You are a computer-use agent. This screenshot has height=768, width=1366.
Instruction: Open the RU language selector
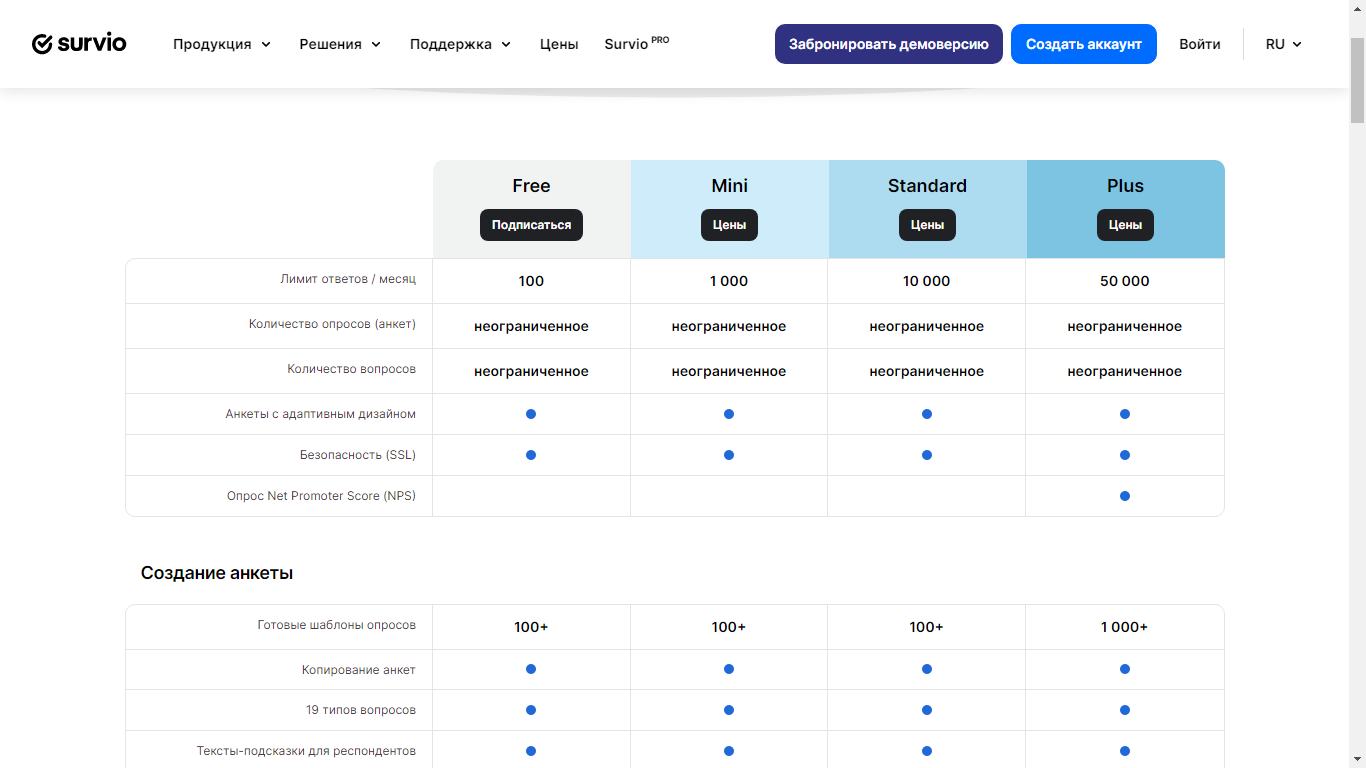point(1283,44)
